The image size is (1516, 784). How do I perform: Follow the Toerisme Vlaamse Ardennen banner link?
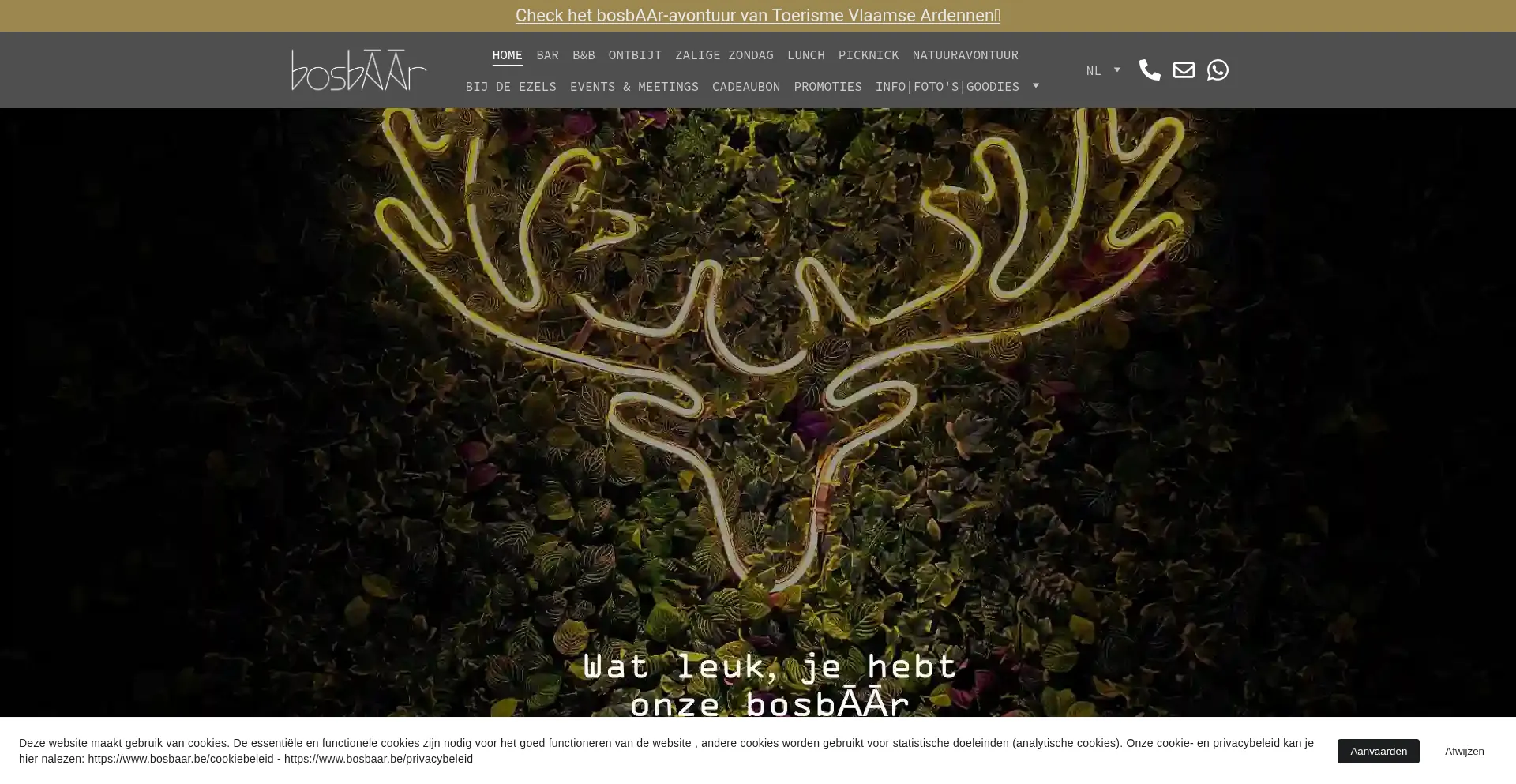757,16
